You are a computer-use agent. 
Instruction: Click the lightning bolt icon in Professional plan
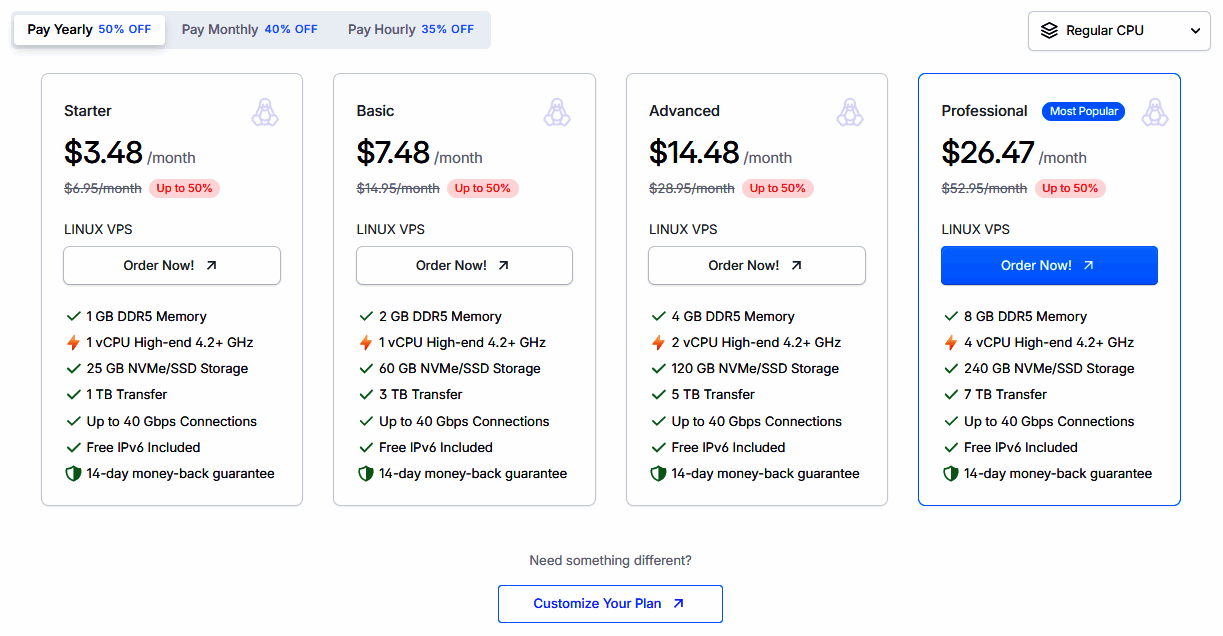click(951, 343)
